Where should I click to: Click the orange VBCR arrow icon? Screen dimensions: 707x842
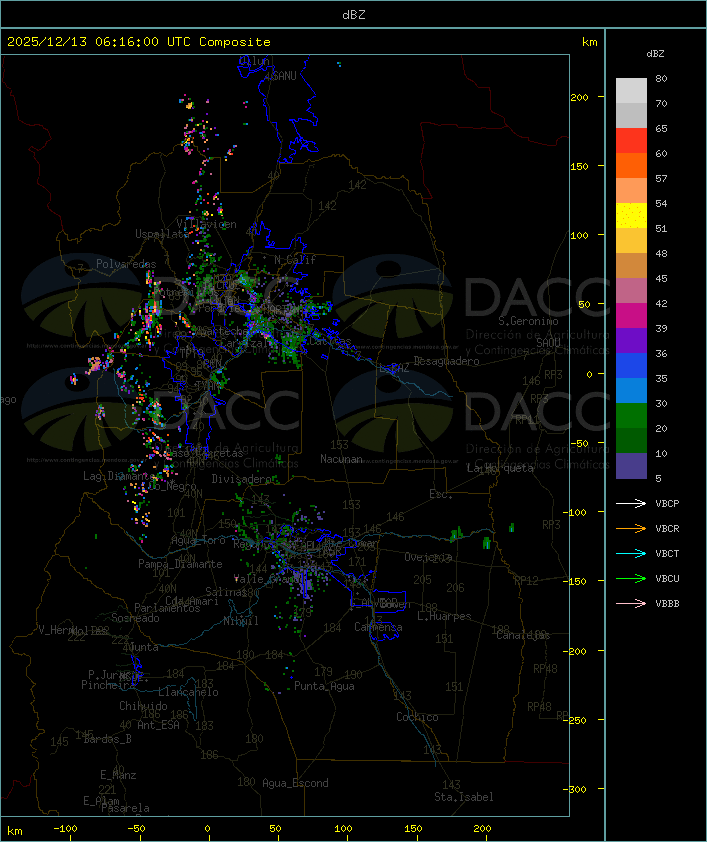(631, 528)
